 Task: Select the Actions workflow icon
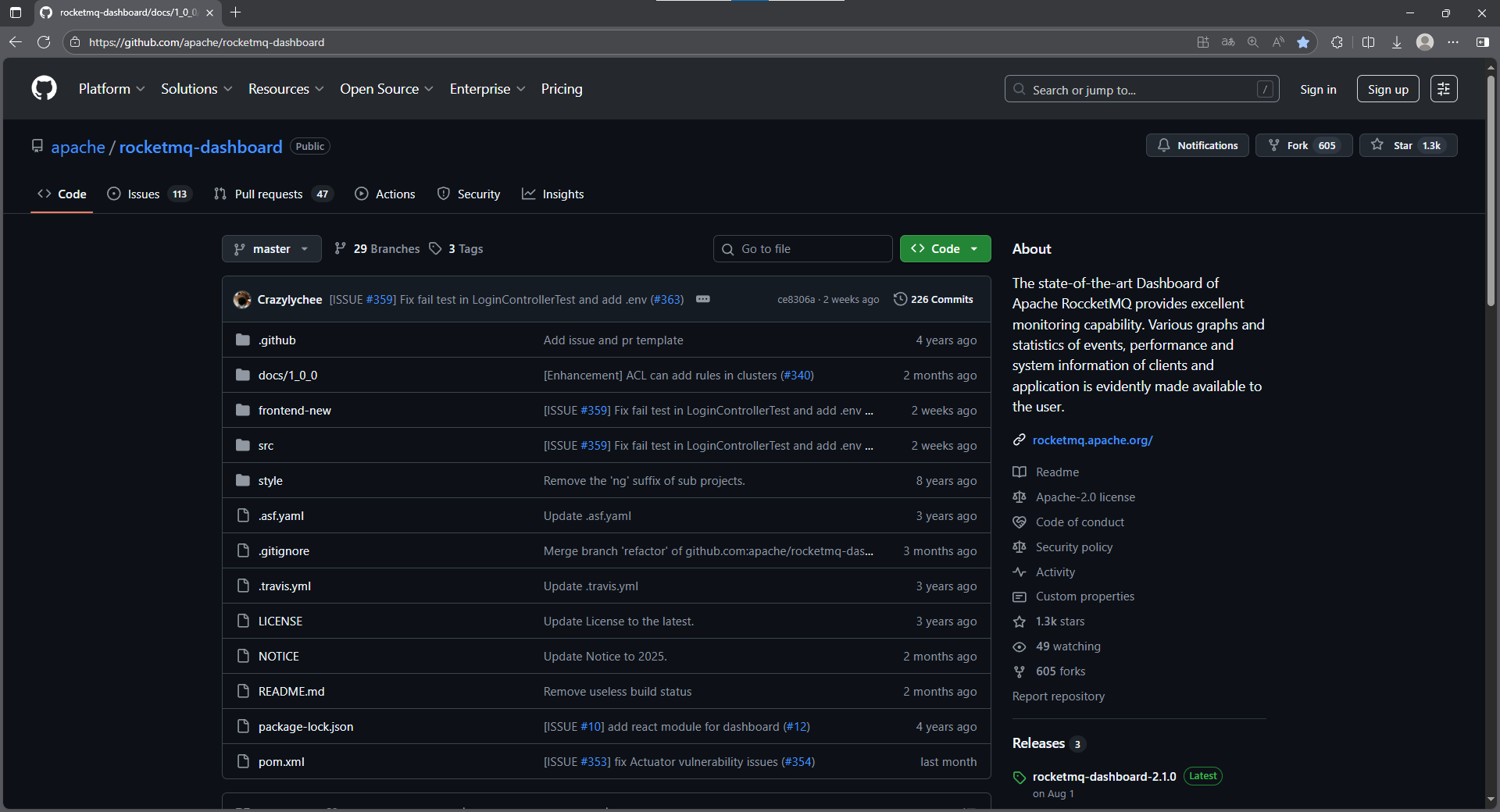(362, 194)
